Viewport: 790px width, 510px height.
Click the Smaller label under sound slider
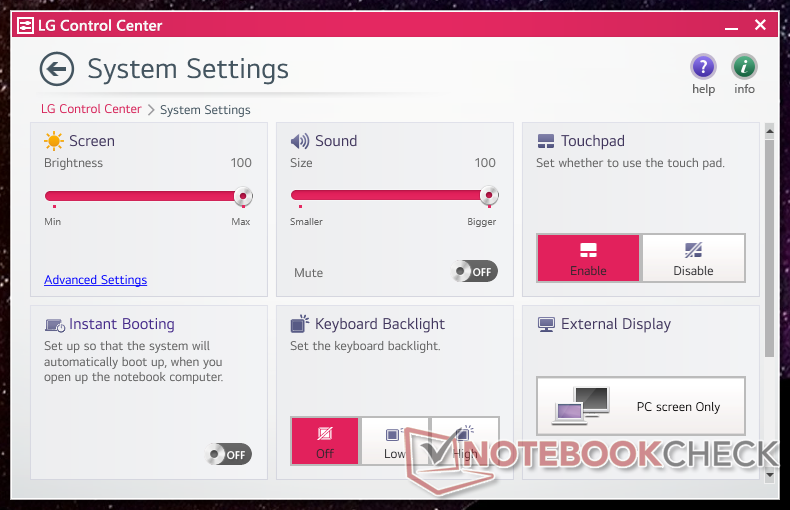coord(306,222)
